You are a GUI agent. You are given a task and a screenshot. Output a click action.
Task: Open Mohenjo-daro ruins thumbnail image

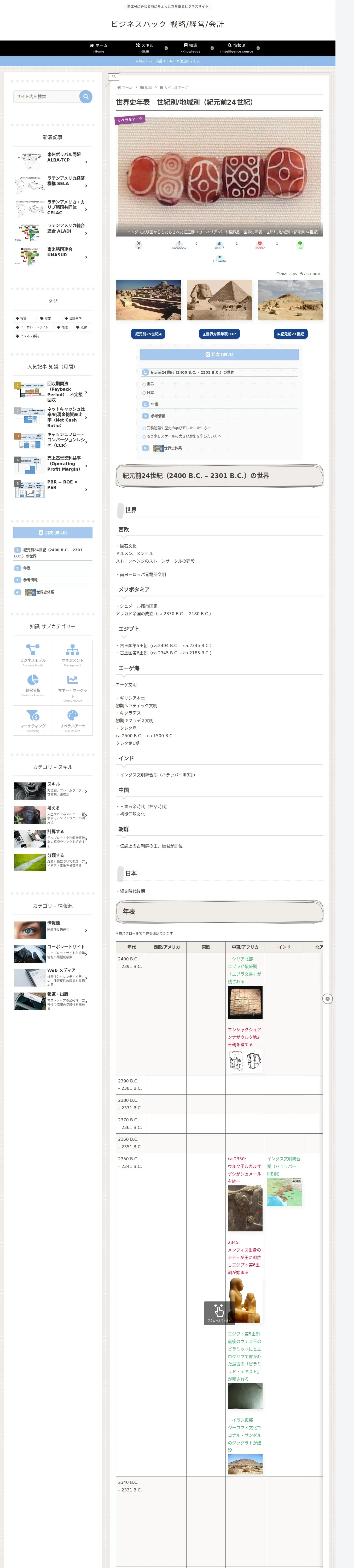click(x=148, y=300)
